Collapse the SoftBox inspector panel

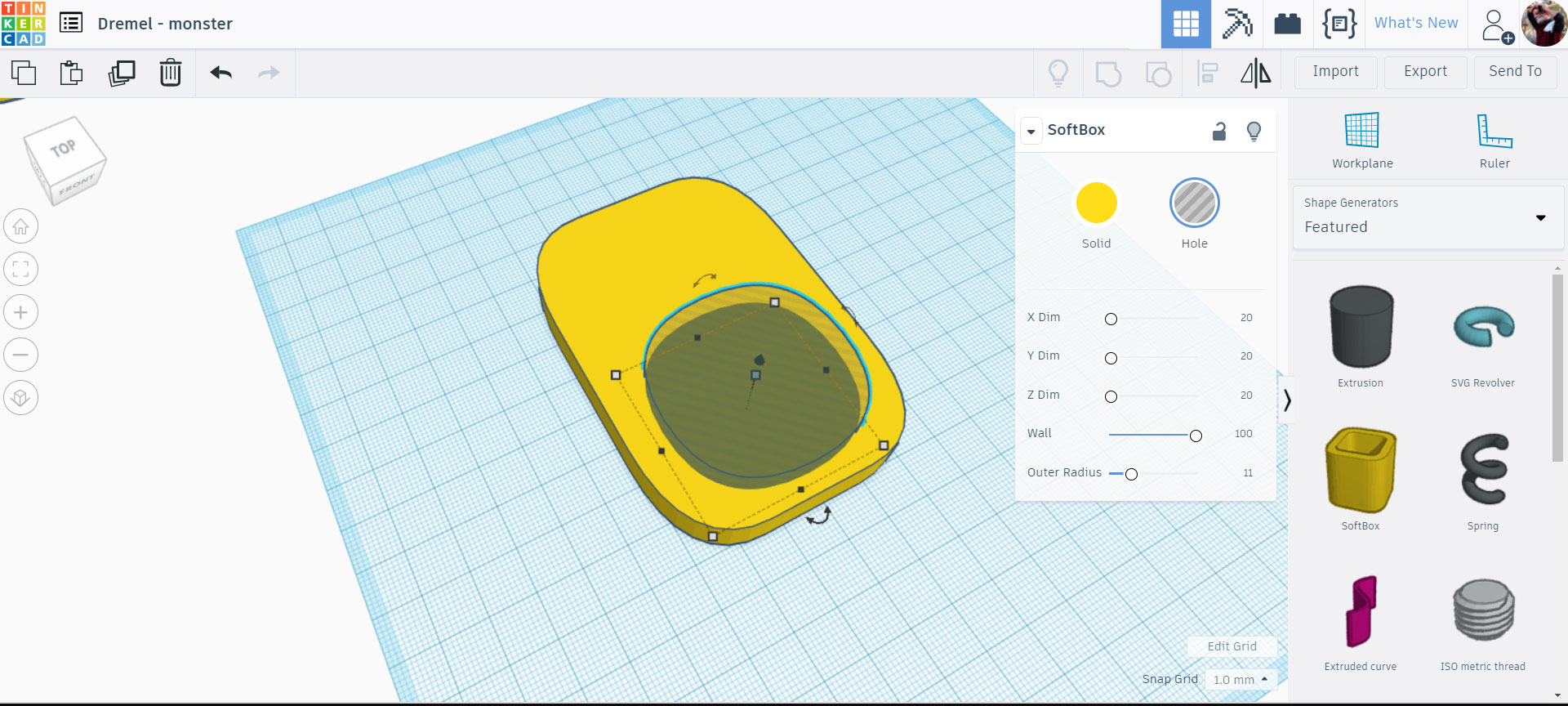coord(1031,131)
